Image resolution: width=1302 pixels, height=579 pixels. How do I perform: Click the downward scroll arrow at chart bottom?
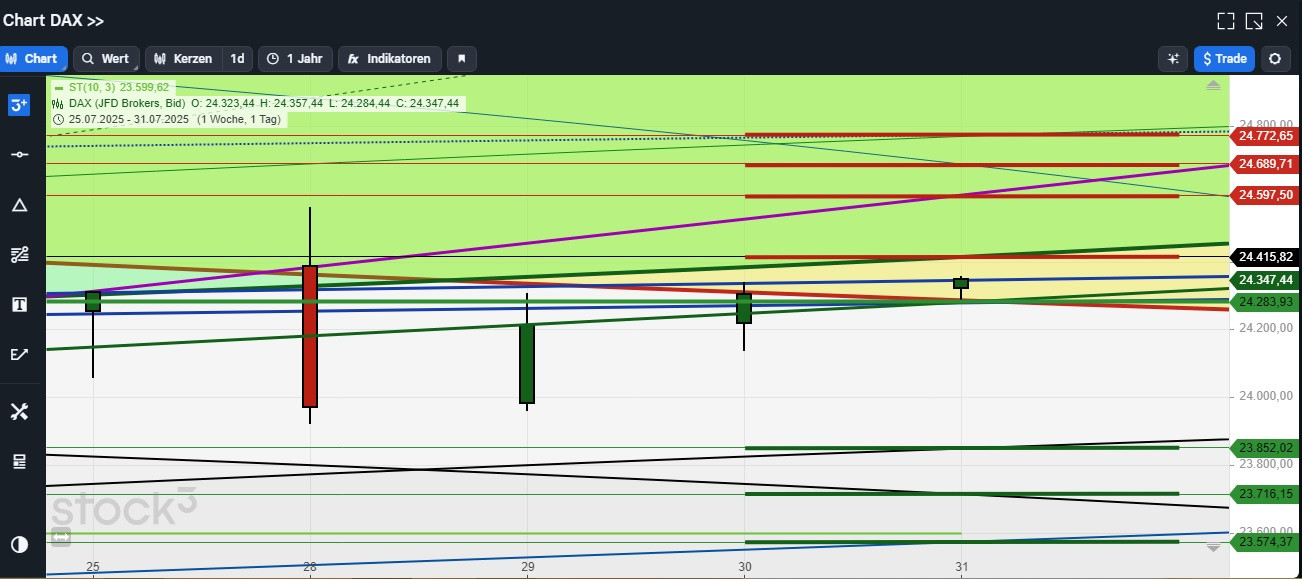1213,548
